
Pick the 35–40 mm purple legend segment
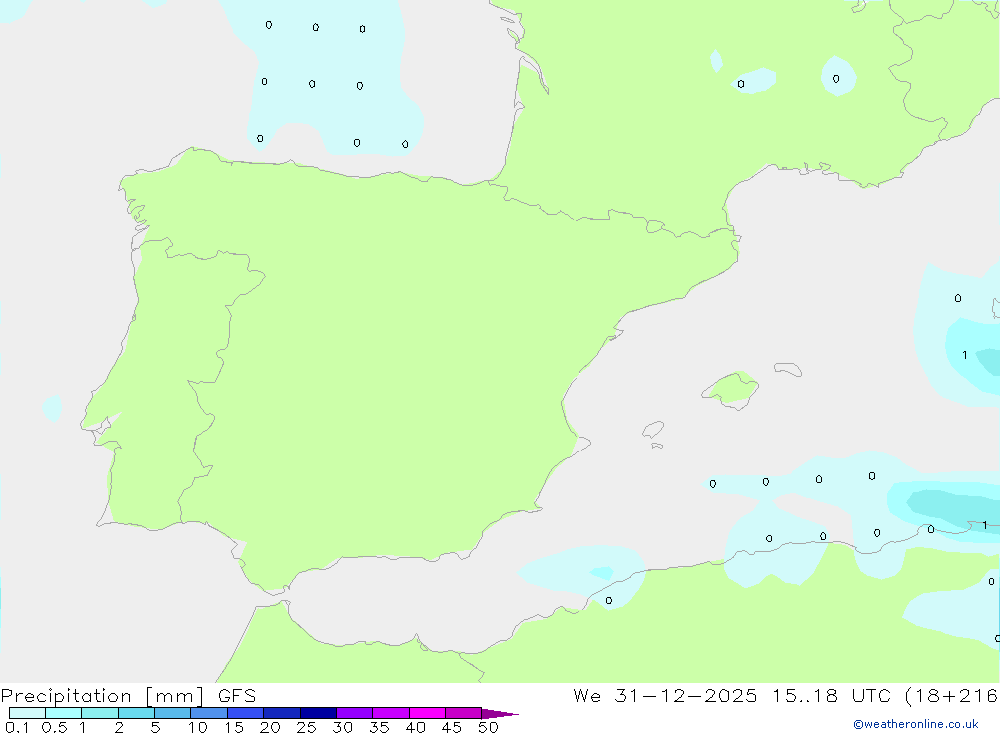(390, 713)
